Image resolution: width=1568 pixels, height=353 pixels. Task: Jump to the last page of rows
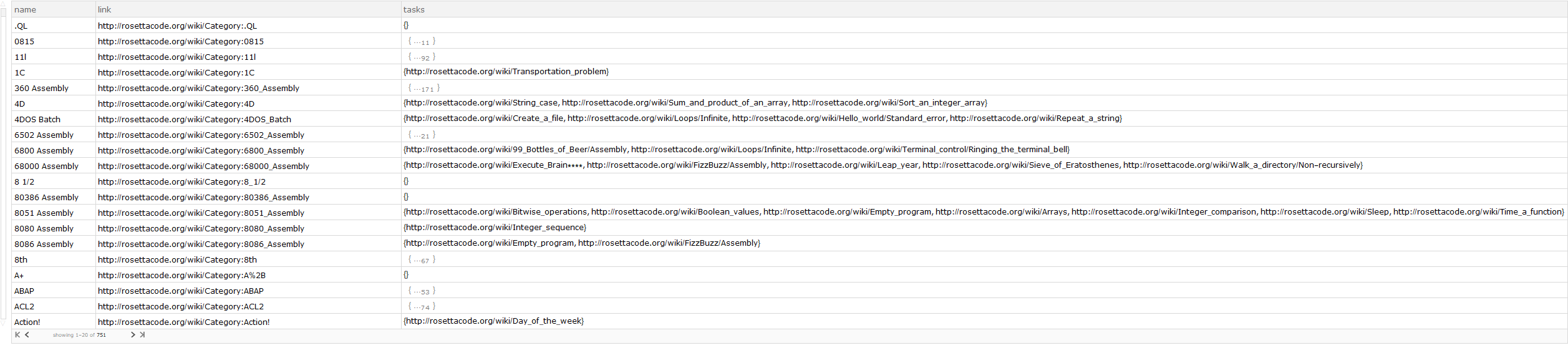(x=142, y=335)
